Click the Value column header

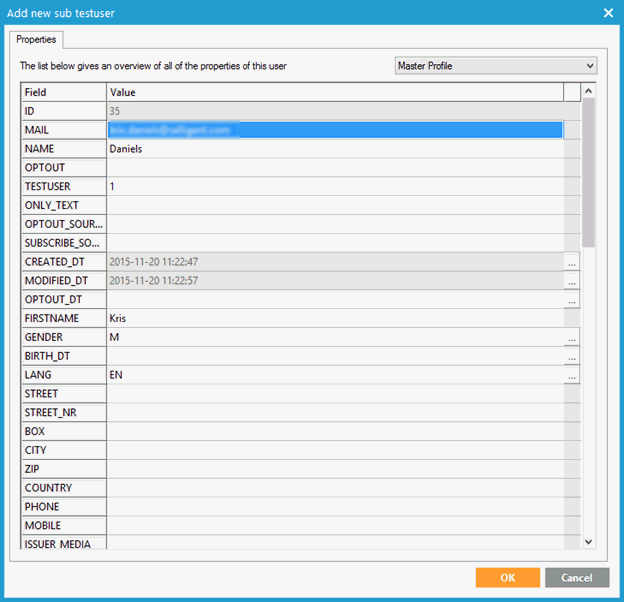[x=334, y=92]
